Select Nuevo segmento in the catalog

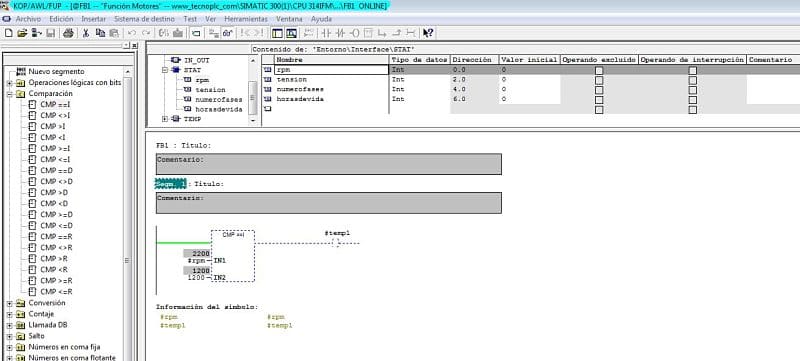[56, 71]
